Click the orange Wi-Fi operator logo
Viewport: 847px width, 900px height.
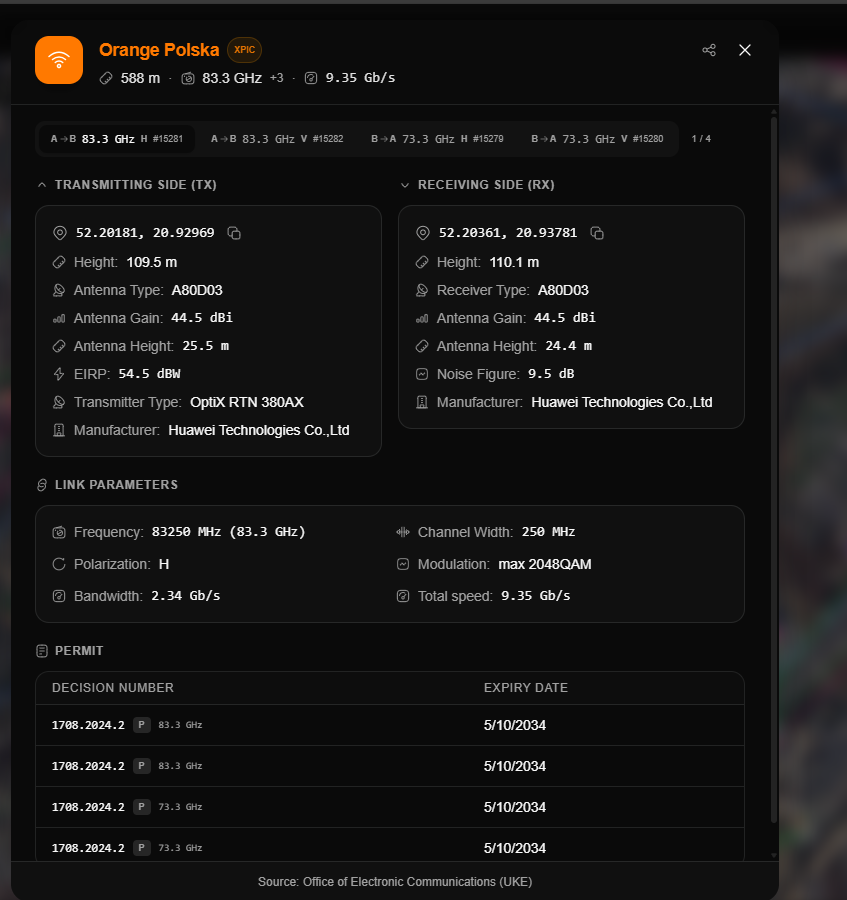coord(59,60)
